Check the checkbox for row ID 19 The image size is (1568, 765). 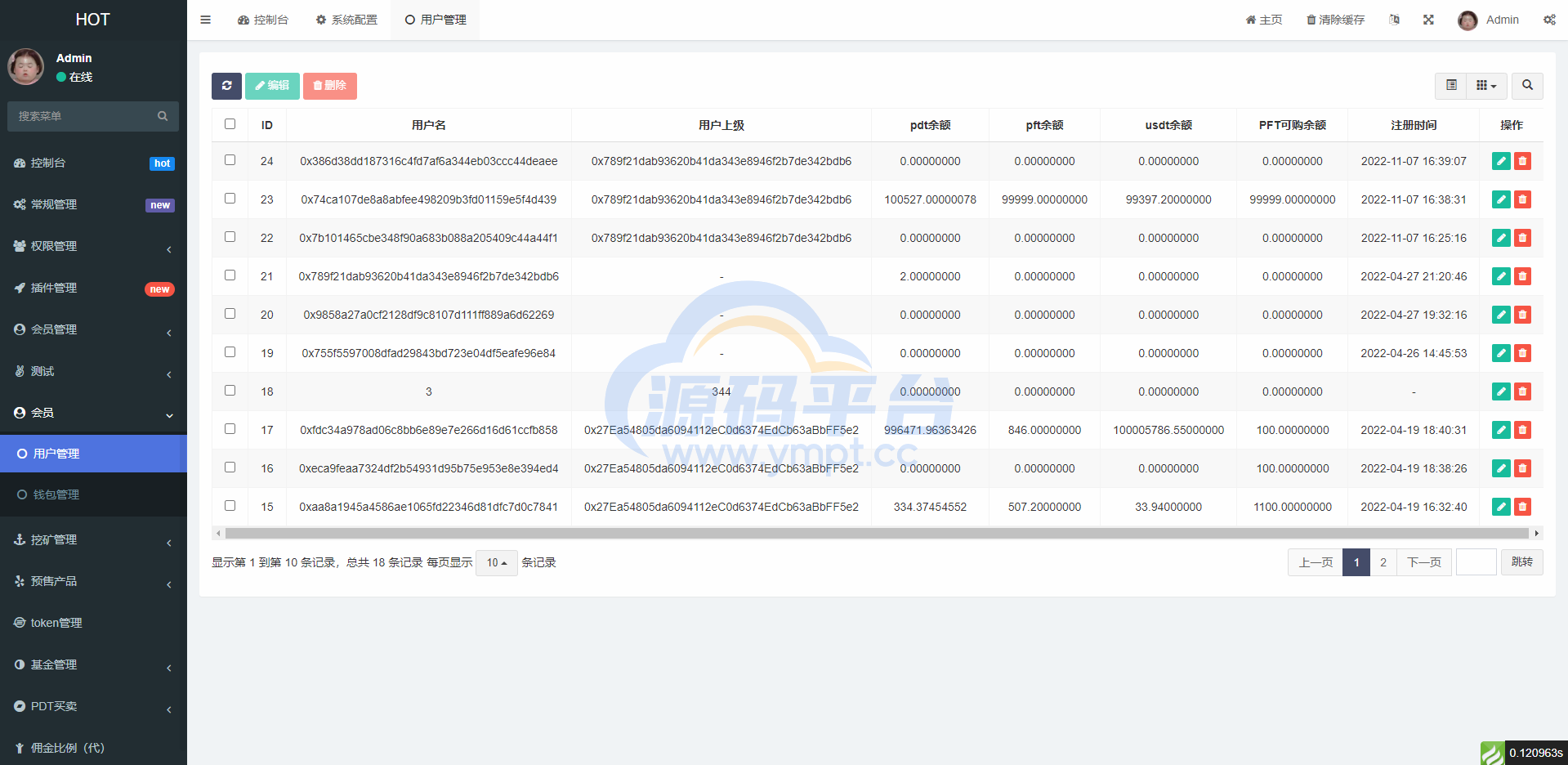230,352
